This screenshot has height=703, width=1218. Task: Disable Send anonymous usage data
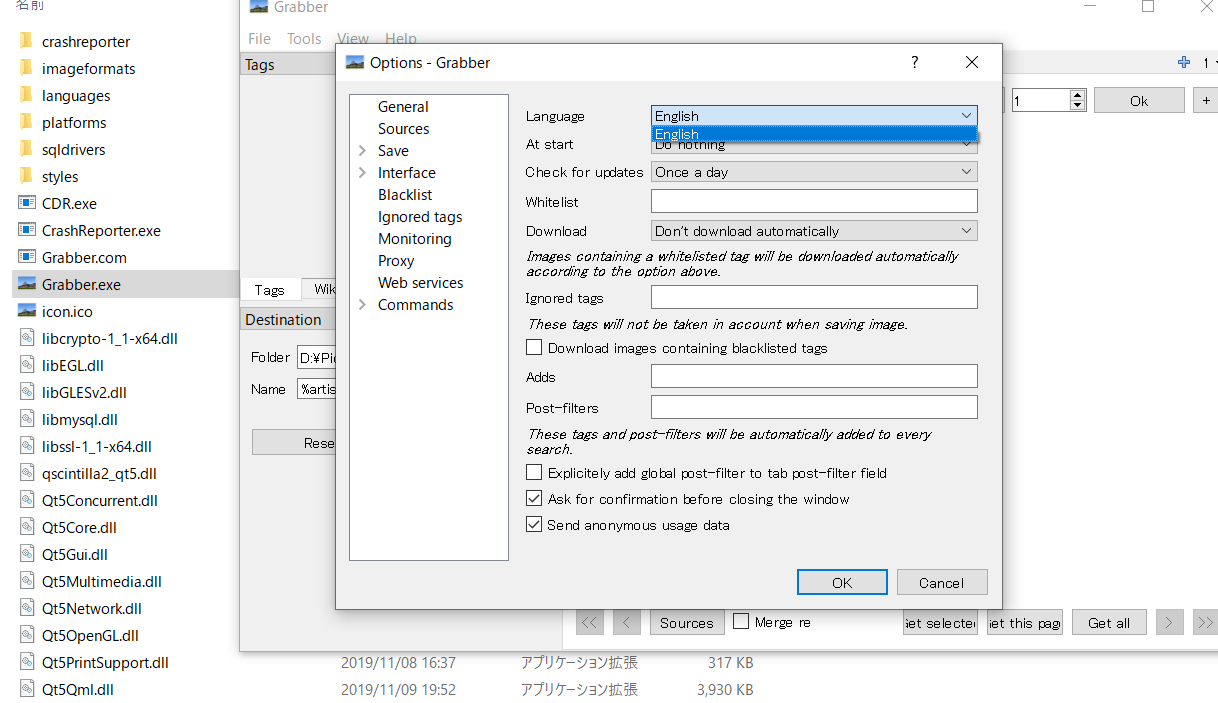[x=534, y=524]
